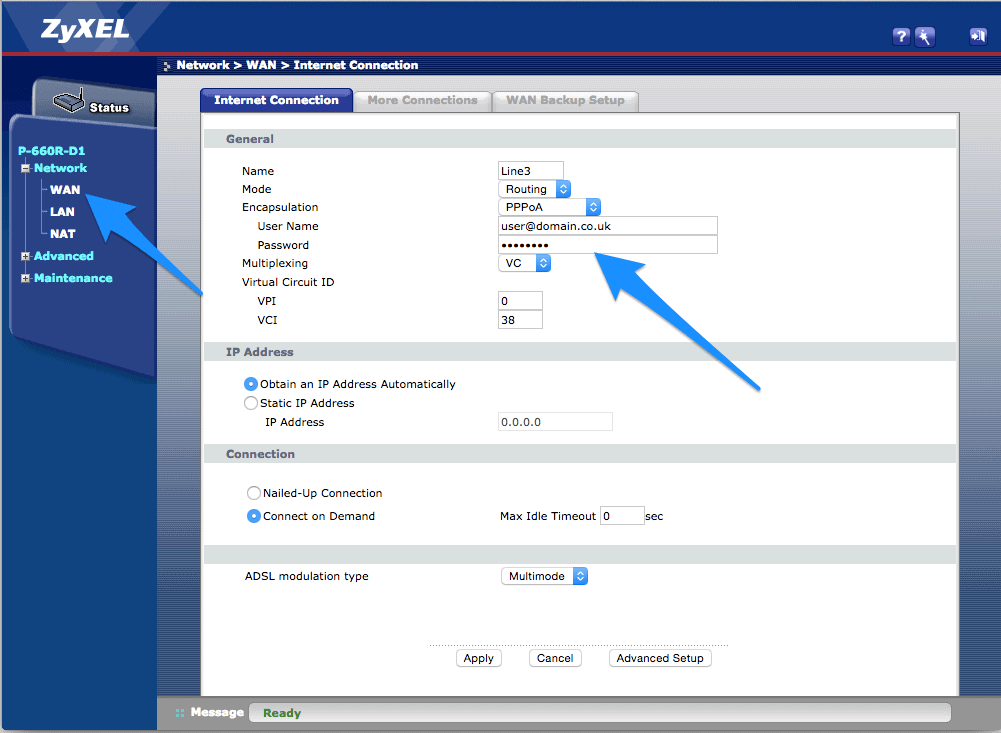The width and height of the screenshot is (1001, 733).
Task: Select the Static IP Address radio button
Action: click(x=251, y=403)
